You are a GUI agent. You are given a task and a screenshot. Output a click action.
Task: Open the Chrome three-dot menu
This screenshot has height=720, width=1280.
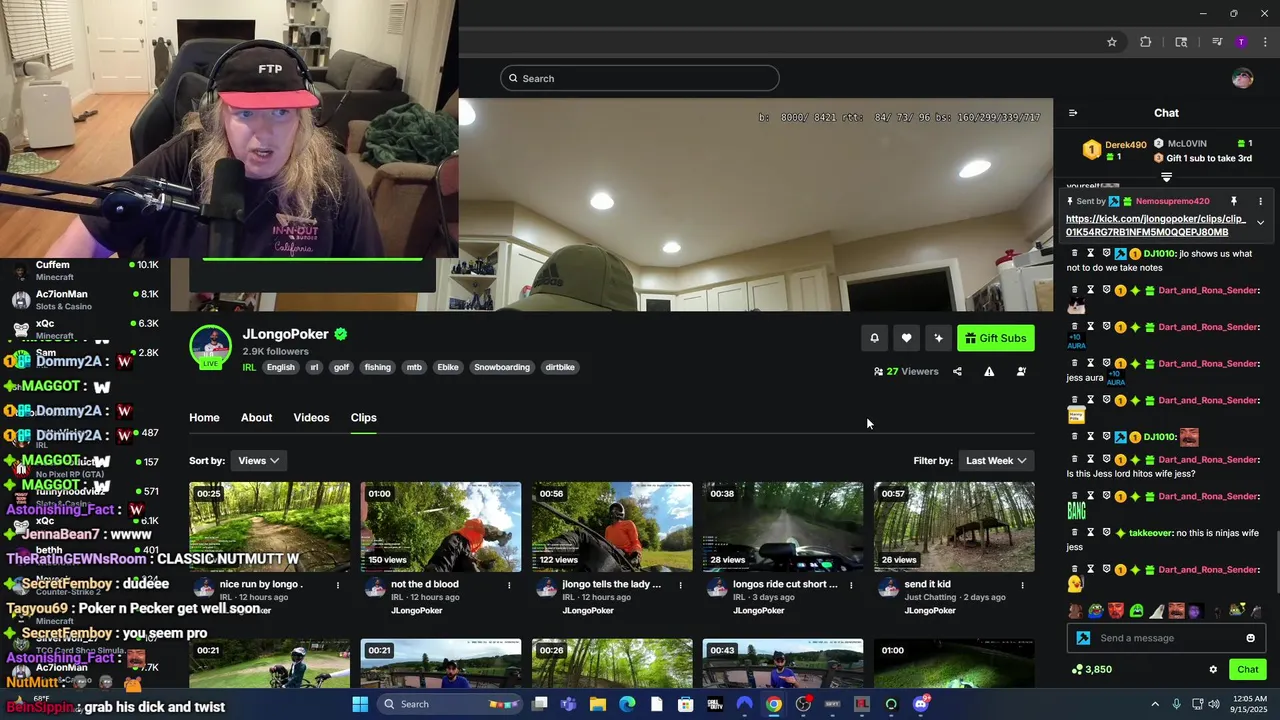coord(1265,42)
